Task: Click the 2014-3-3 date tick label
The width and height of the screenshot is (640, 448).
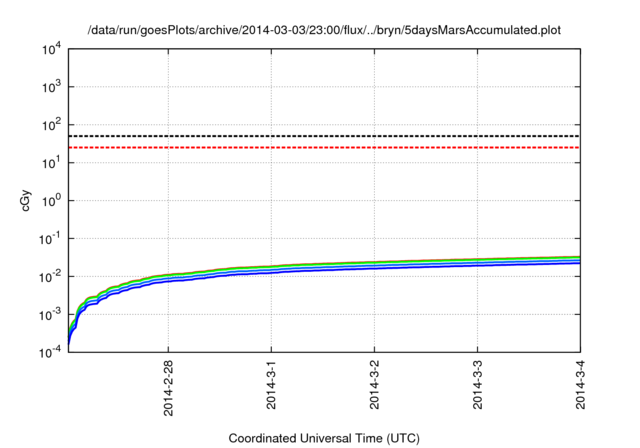Action: pos(478,384)
